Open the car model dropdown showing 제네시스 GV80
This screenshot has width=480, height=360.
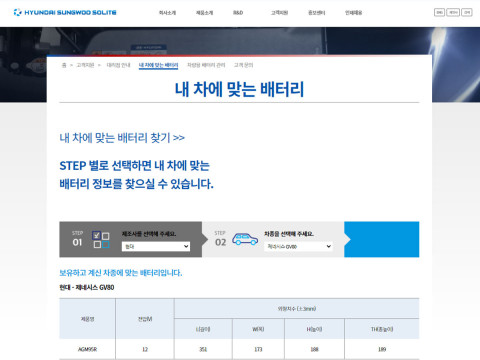click(298, 246)
